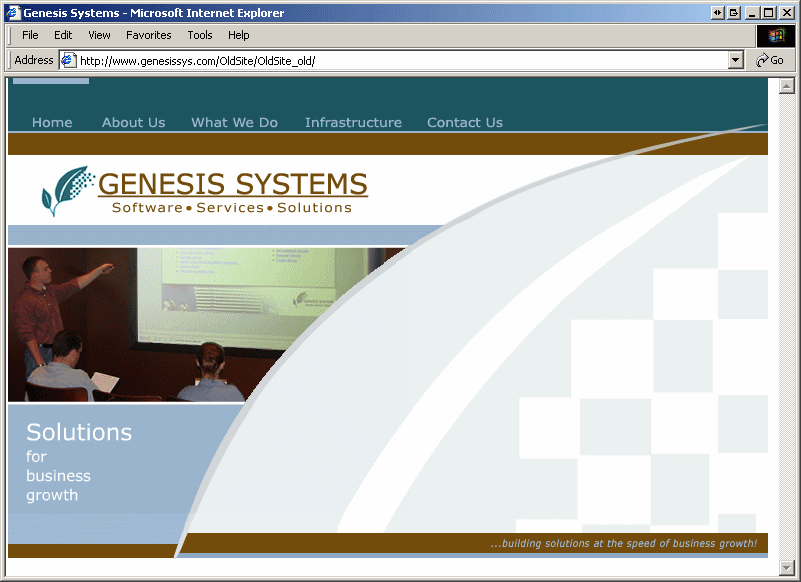The image size is (801, 582).
Task: Open the Favorites menu
Action: 149,35
